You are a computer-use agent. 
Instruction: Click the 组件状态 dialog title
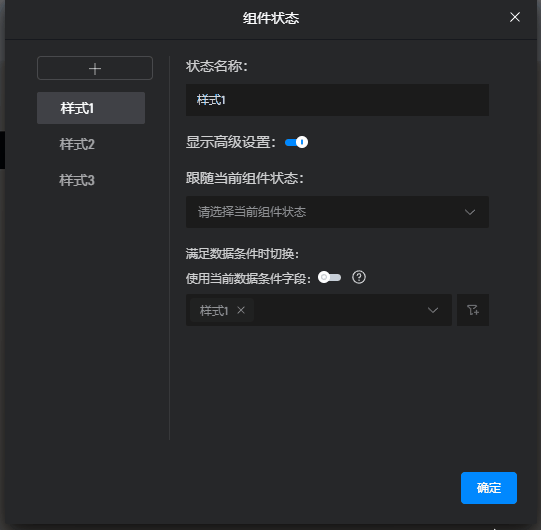[x=270, y=18]
